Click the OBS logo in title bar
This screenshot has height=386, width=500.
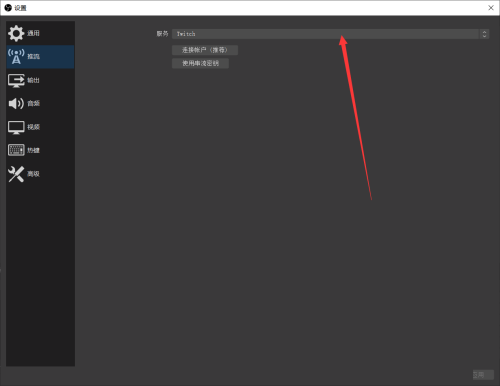pyautogui.click(x=8, y=8)
